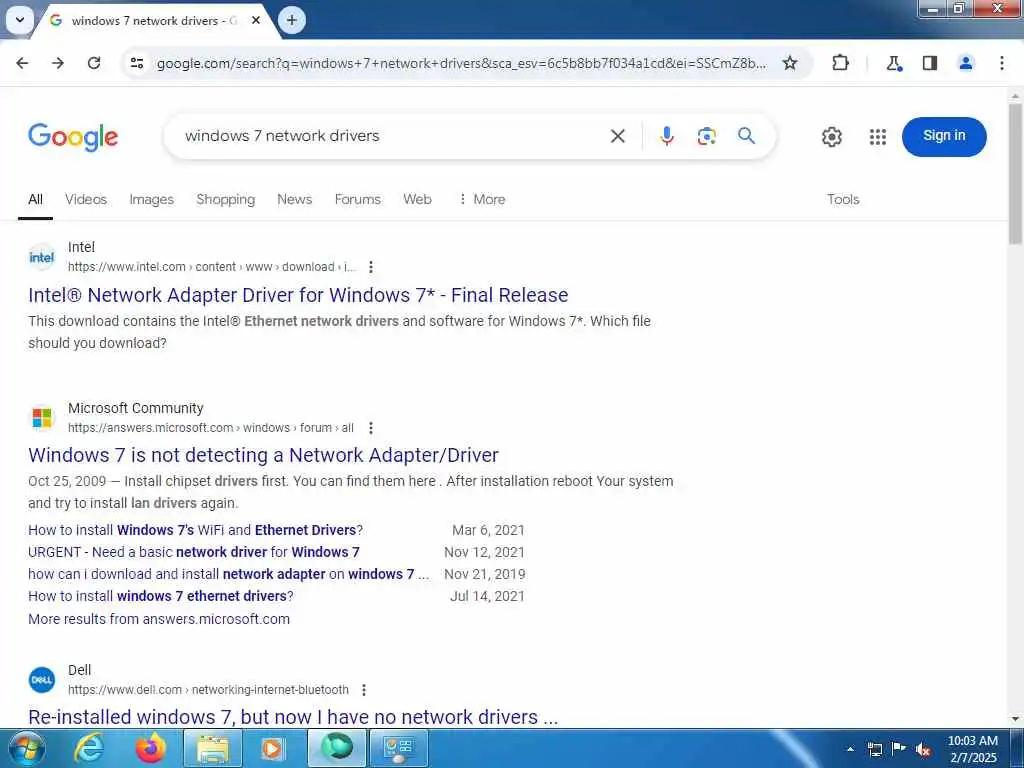Open Windows 7 is not detecting Network Adapter result

pos(263,455)
